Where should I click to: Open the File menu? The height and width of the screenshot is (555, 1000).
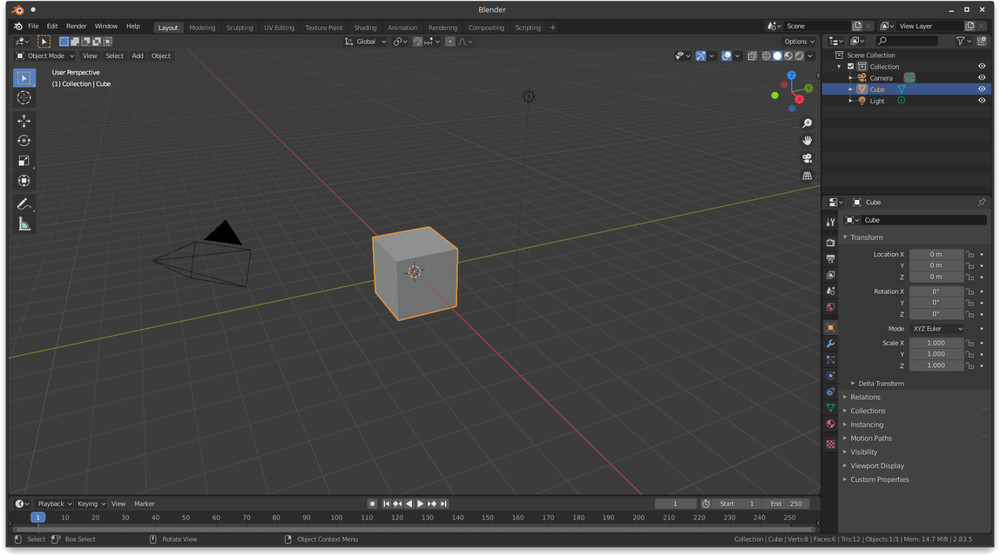[33, 27]
